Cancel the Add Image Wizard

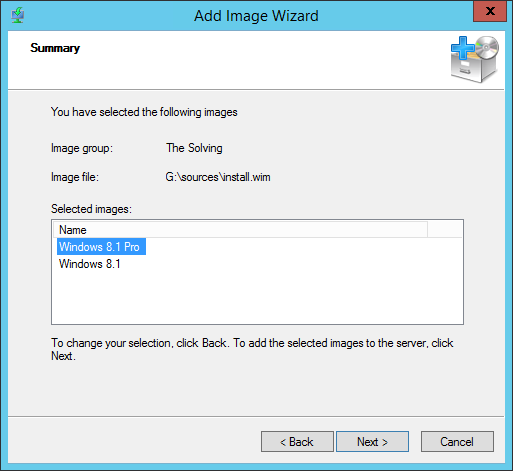pyautogui.click(x=457, y=442)
